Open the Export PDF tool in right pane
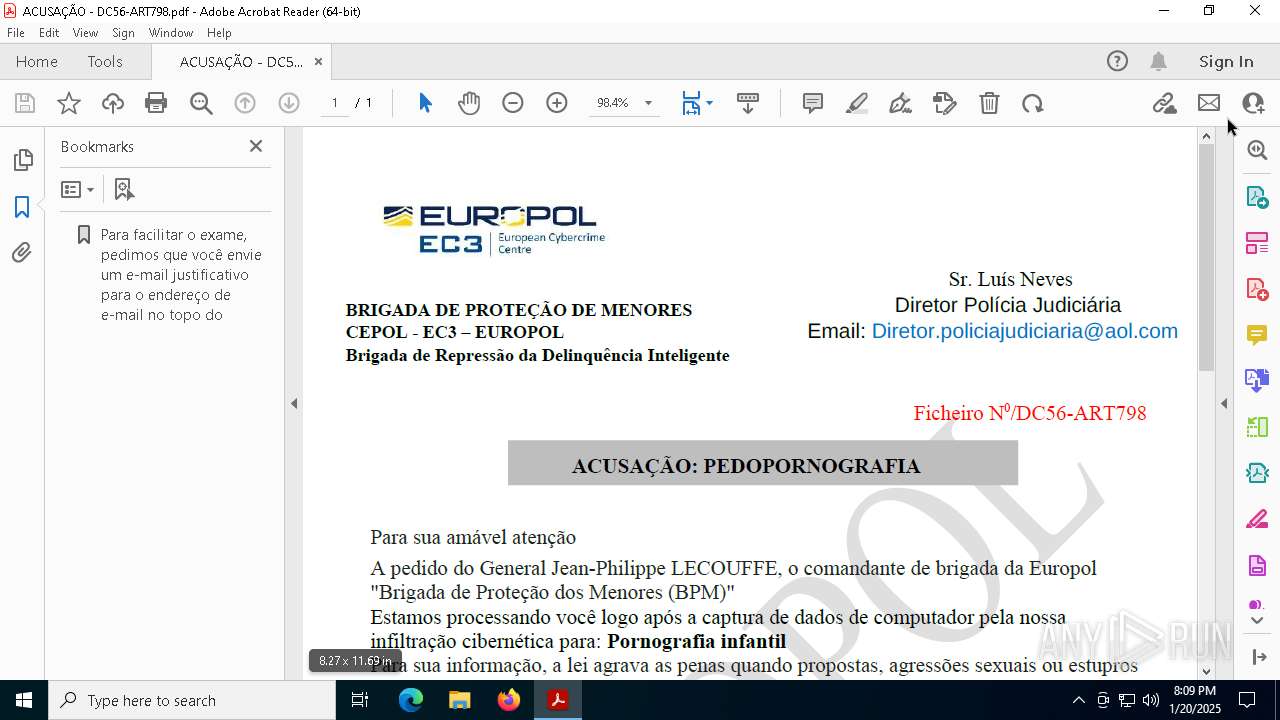 pyautogui.click(x=1257, y=196)
